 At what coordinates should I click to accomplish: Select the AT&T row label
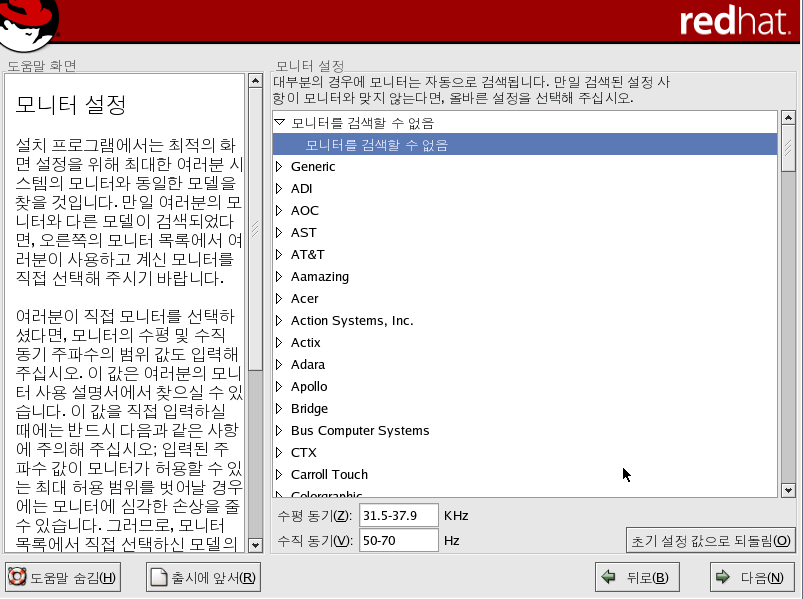coord(308,254)
